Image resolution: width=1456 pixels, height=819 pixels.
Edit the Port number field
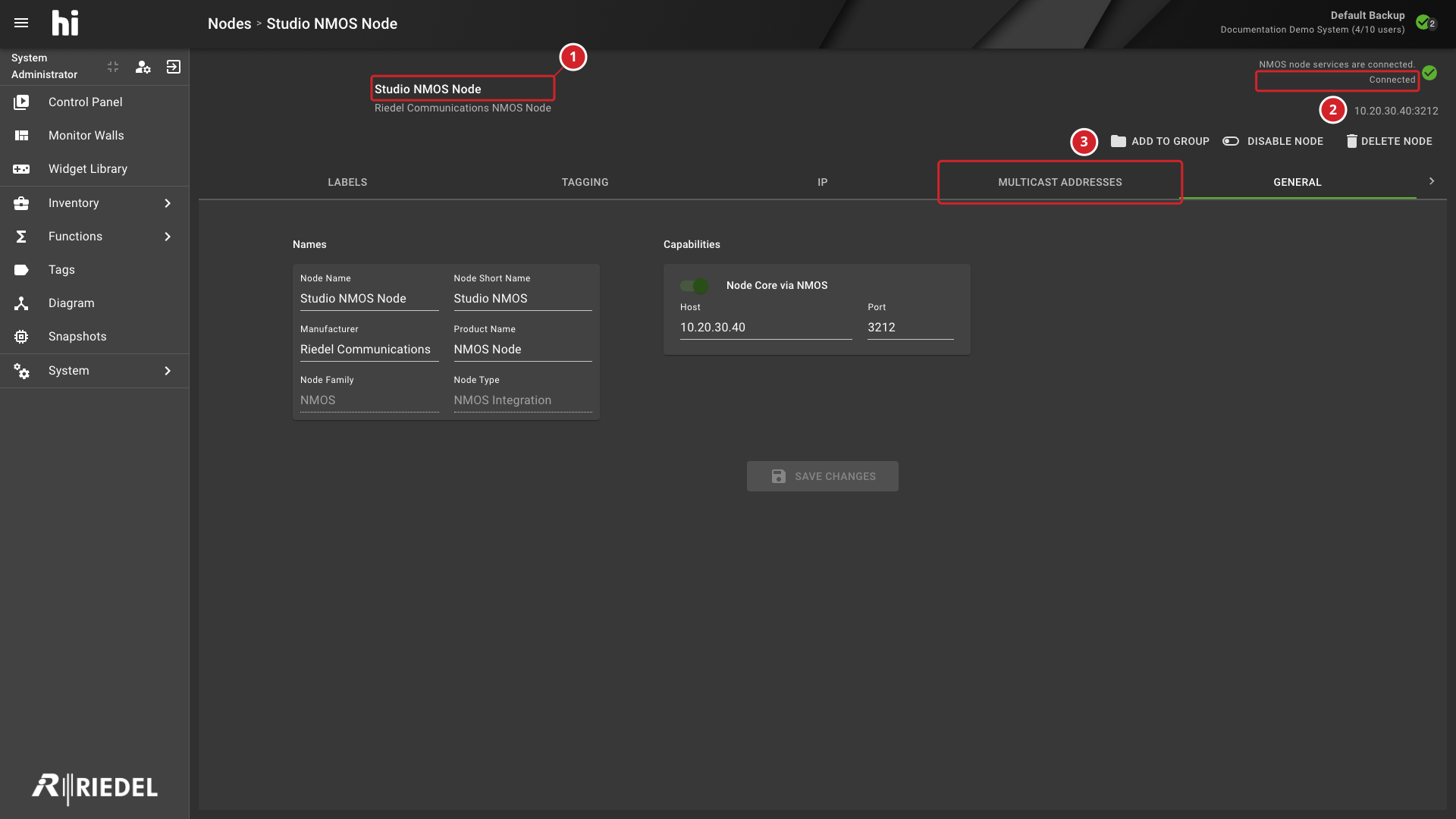911,327
